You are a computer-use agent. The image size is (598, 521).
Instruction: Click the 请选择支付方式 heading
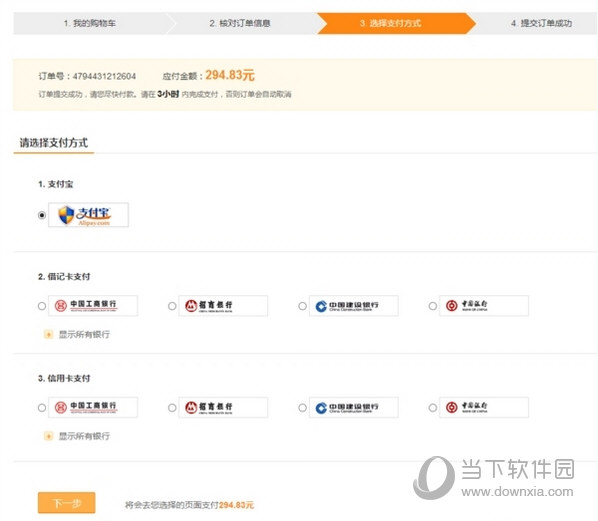point(54,143)
